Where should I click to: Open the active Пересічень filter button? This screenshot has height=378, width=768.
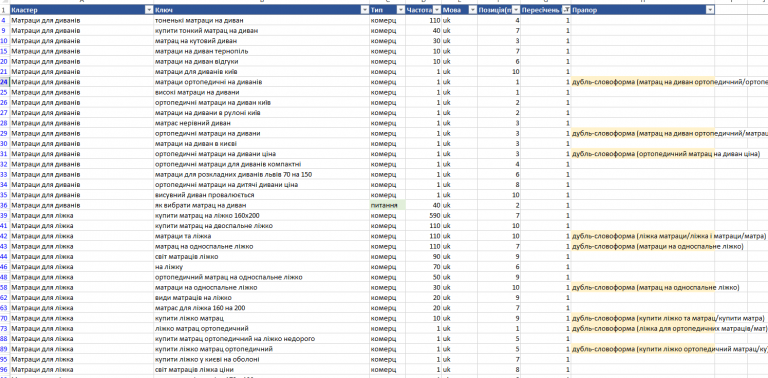(x=566, y=10)
